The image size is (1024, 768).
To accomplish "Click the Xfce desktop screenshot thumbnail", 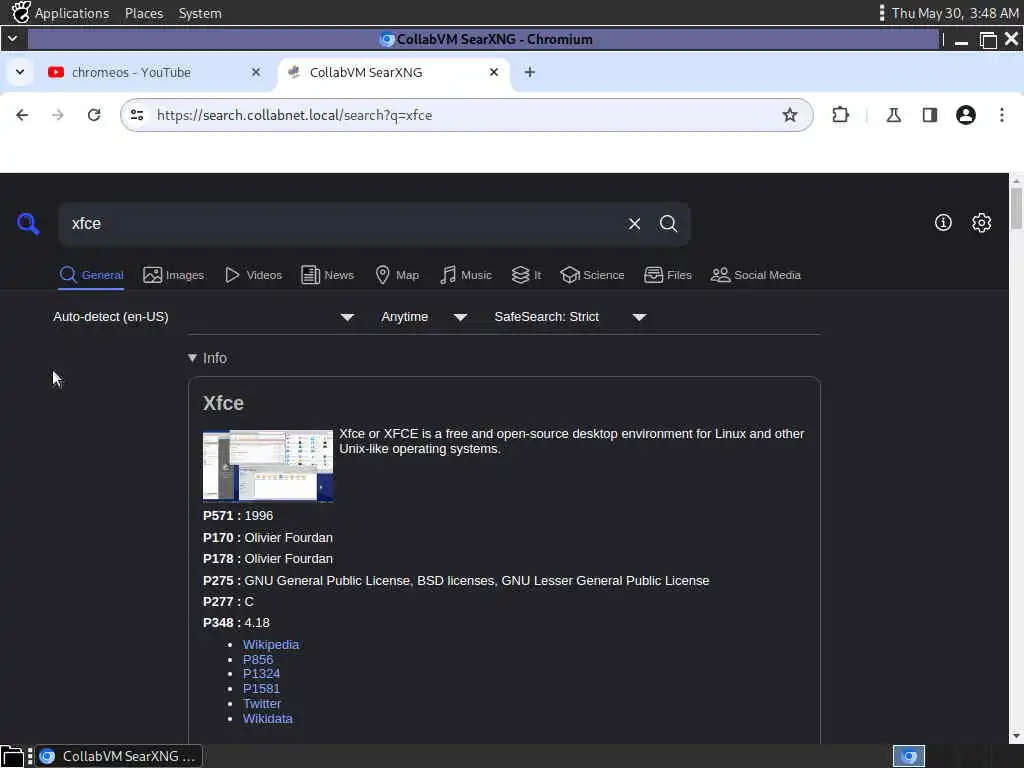I will [268, 466].
